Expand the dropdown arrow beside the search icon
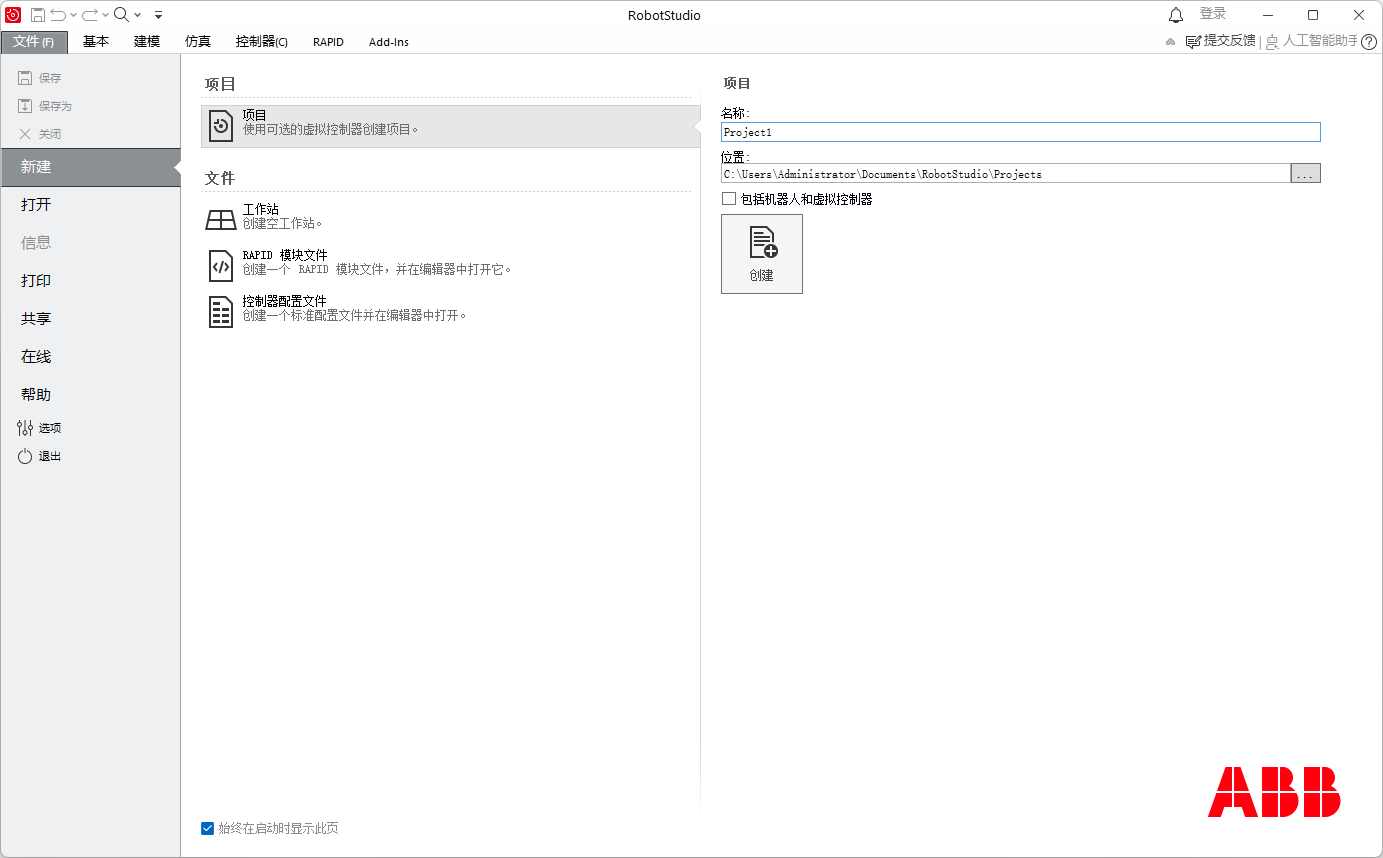The height and width of the screenshot is (858, 1383). coord(137,15)
